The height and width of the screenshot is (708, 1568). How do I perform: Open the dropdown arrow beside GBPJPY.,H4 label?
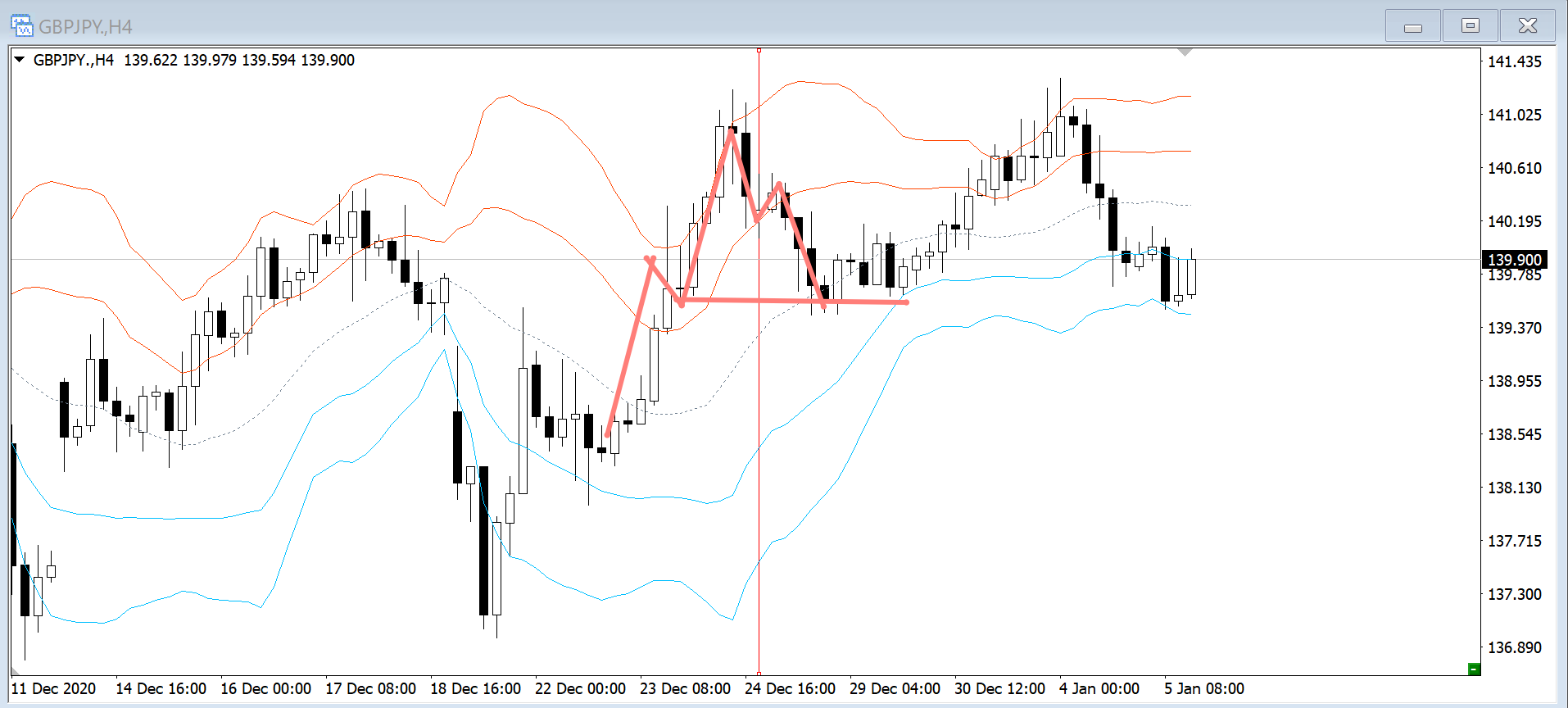click(x=19, y=60)
